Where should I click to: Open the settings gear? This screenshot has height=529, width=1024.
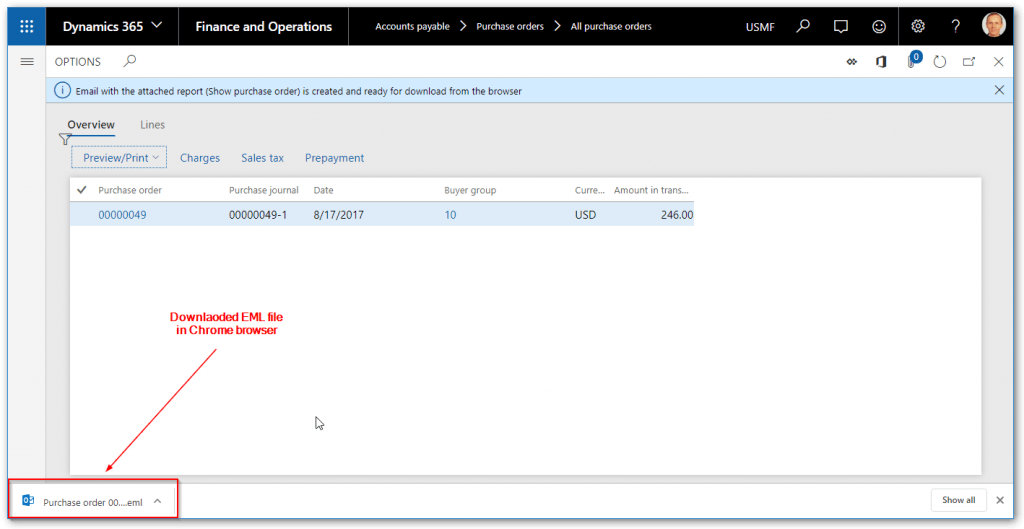pos(918,26)
